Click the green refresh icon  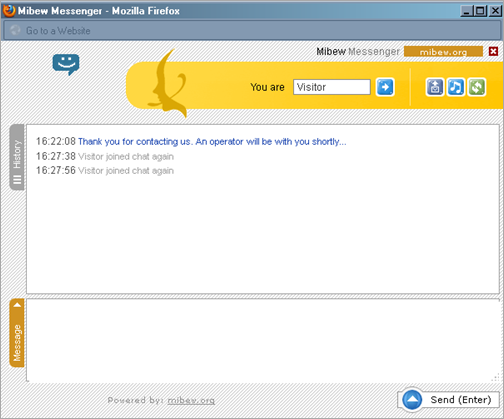pos(476,87)
